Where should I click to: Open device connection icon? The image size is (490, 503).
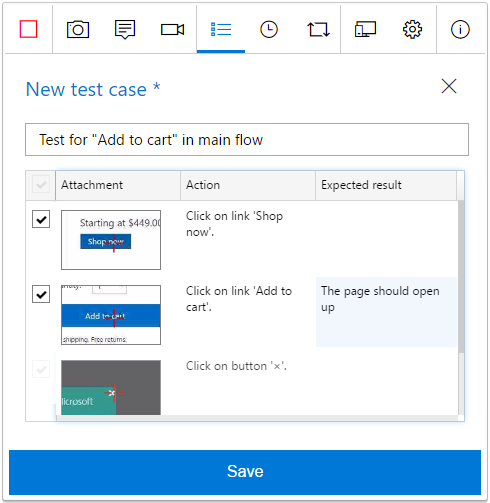365,29
